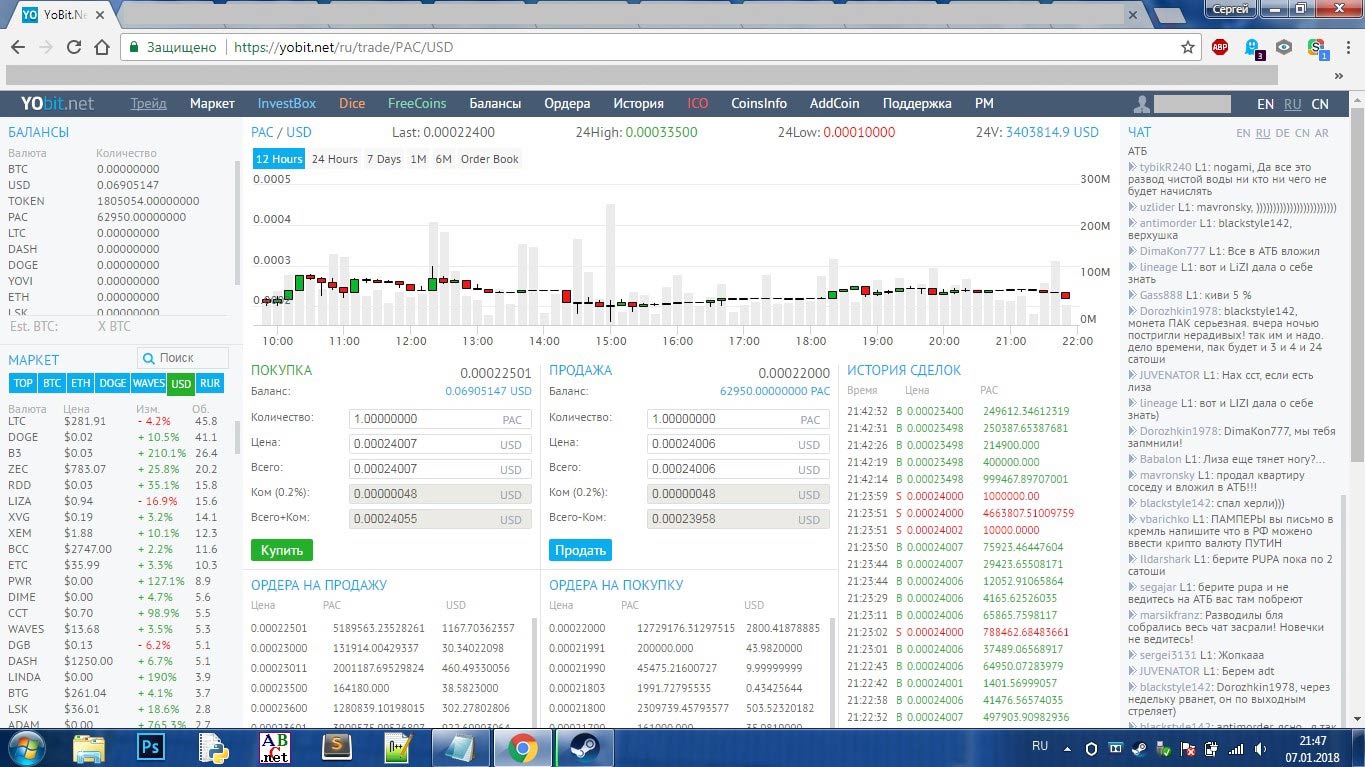Show the Order Book chart view

point(490,159)
